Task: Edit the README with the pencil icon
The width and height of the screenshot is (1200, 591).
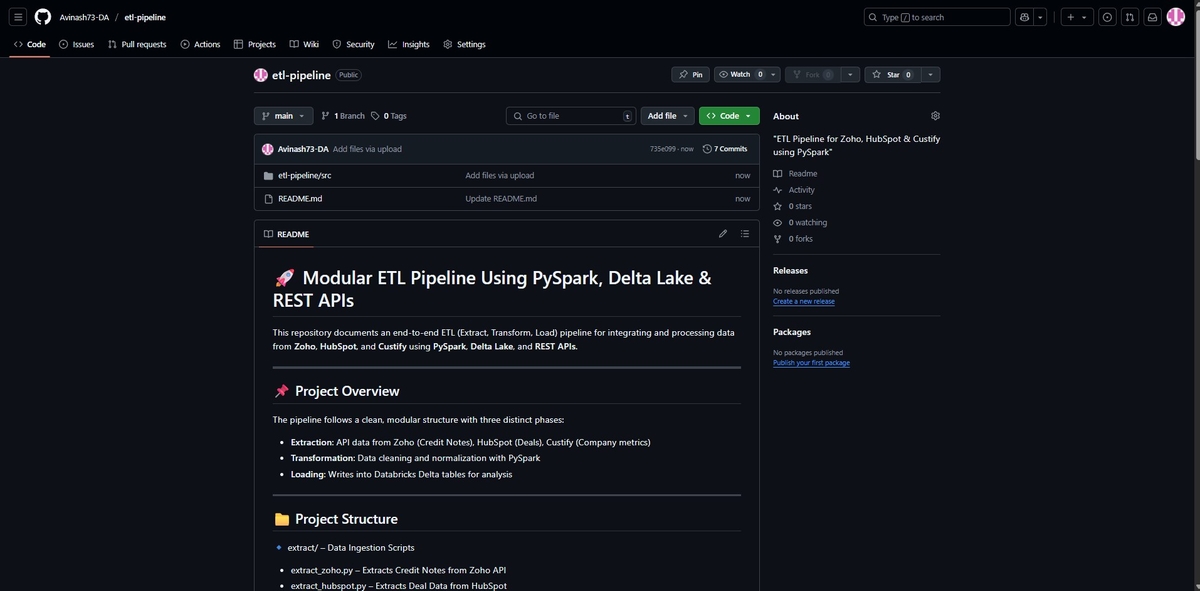Action: coord(722,234)
